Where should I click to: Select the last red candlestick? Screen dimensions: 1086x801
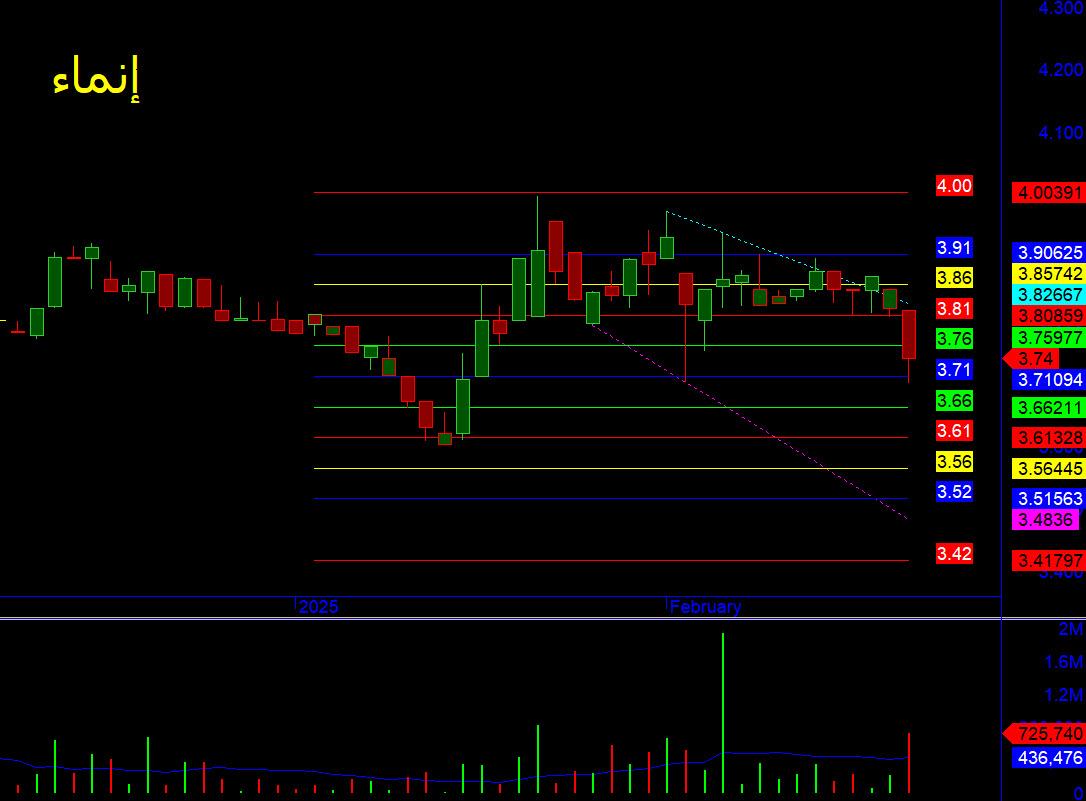click(909, 334)
